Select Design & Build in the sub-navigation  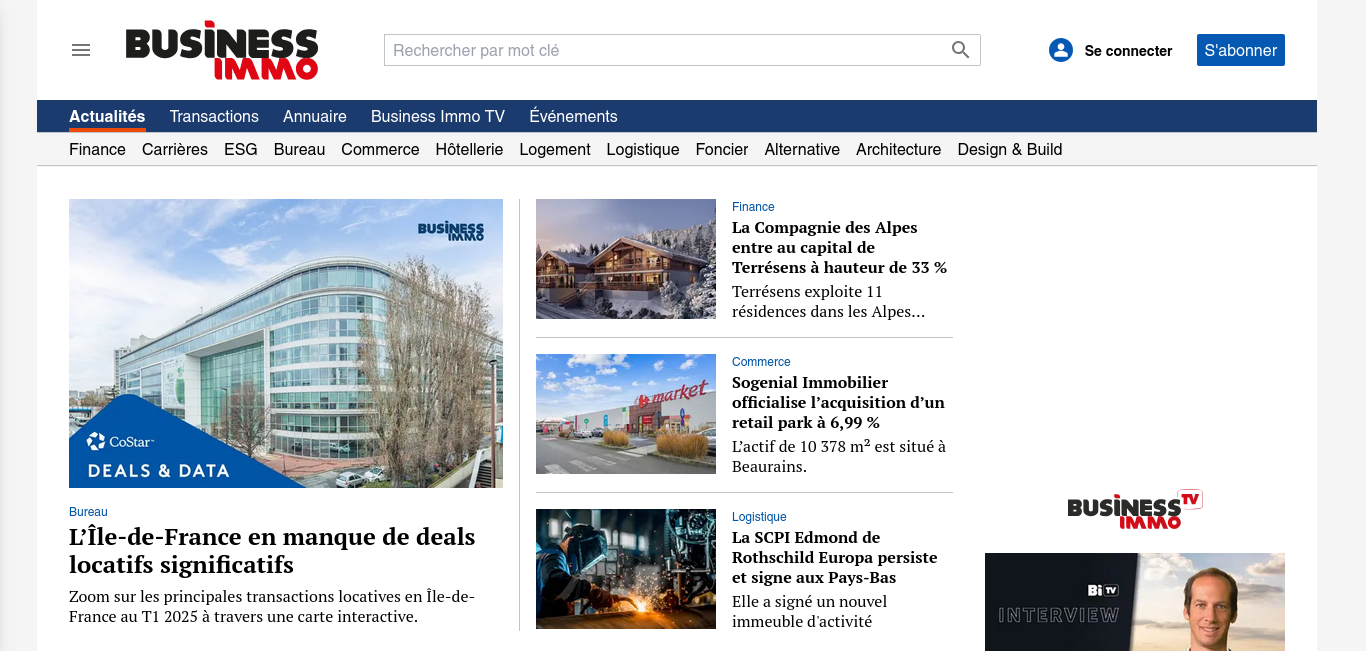tap(1010, 149)
